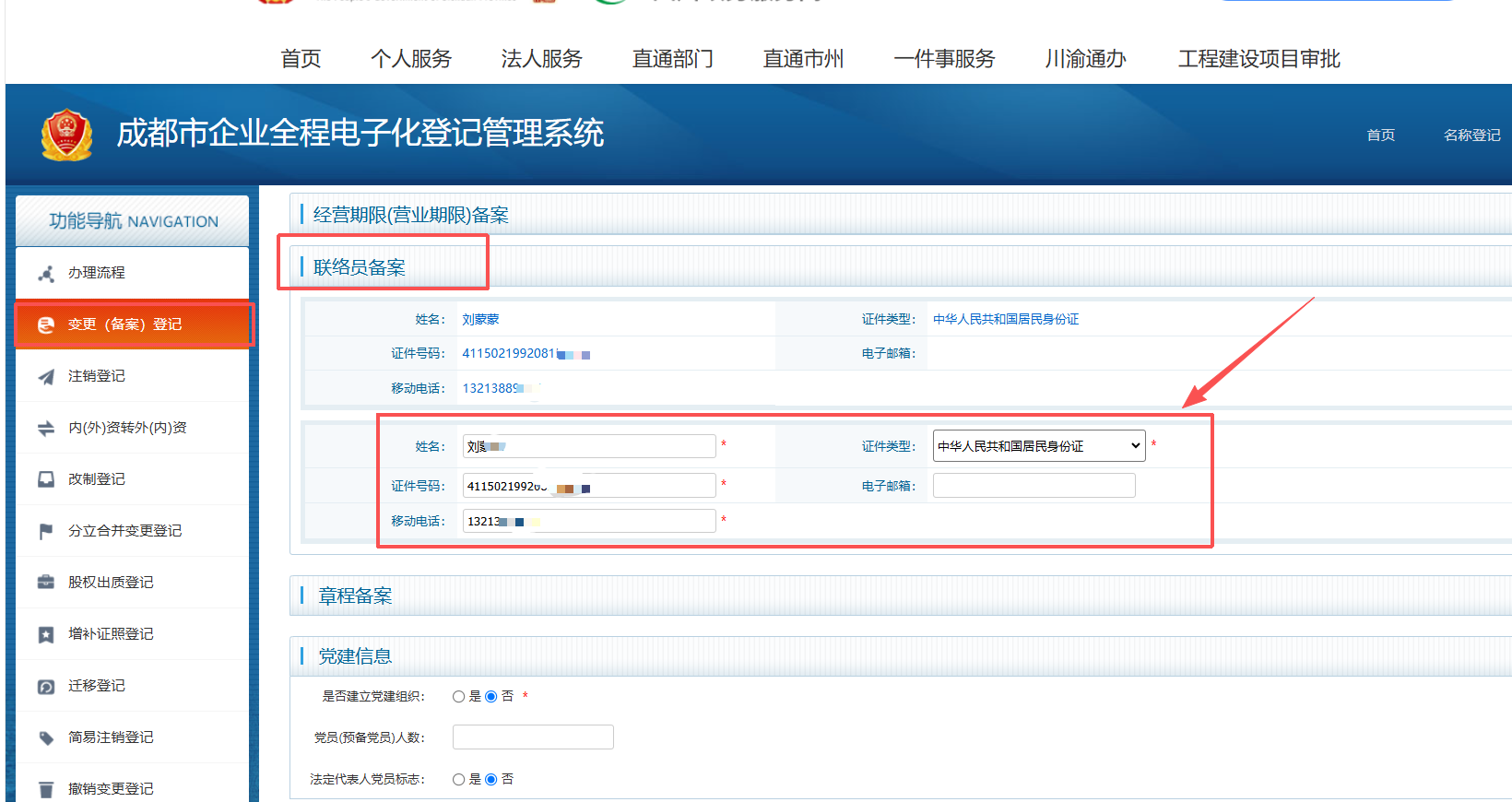Click the 电子邮箱 input field
This screenshot has width=1512, height=802.
click(x=1034, y=486)
